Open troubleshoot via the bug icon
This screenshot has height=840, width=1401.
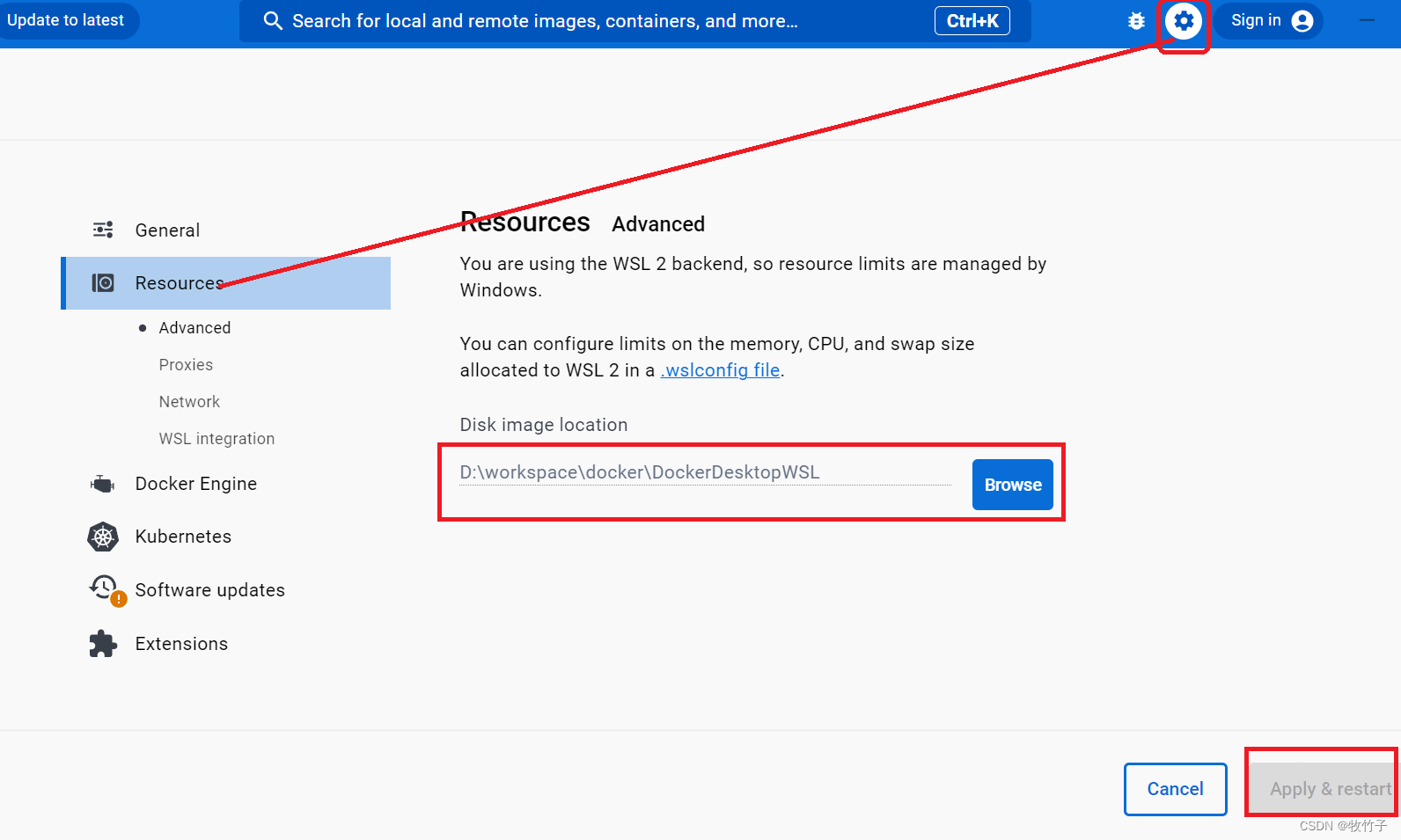coord(1136,21)
